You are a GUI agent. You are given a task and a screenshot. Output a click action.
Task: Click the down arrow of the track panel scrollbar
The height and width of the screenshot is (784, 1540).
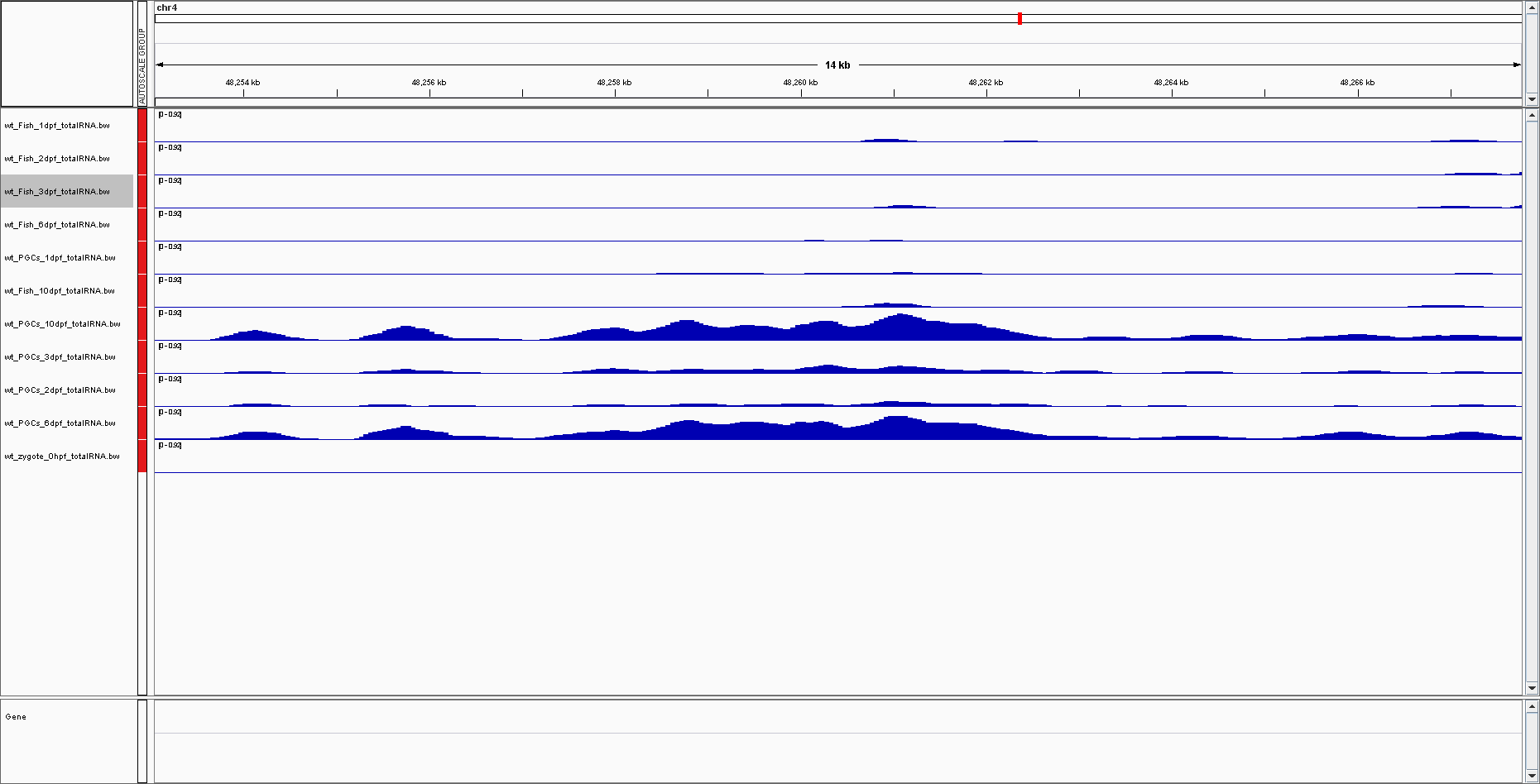tap(1530, 687)
